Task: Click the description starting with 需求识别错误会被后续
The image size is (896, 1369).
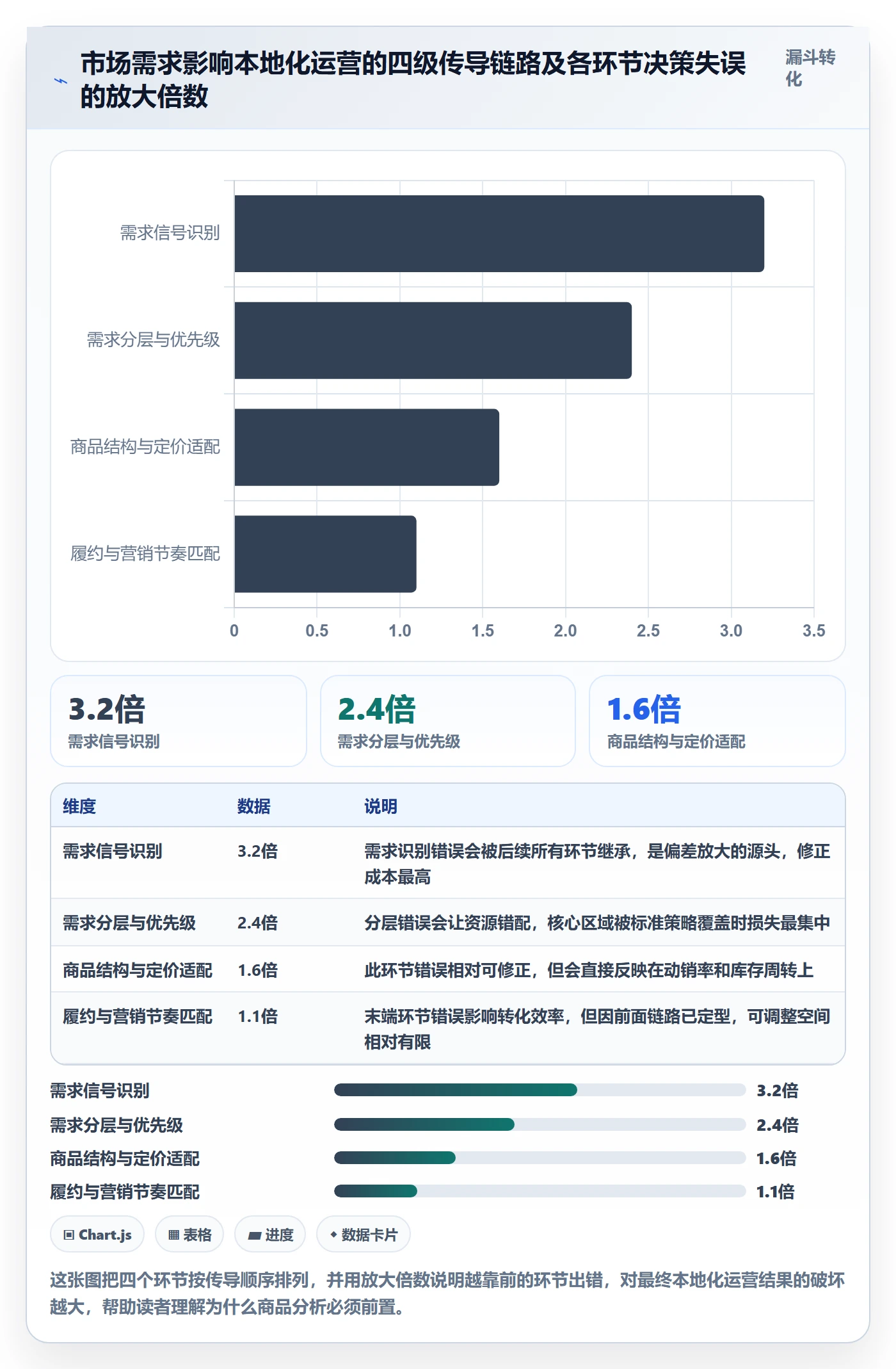Action: point(597,864)
